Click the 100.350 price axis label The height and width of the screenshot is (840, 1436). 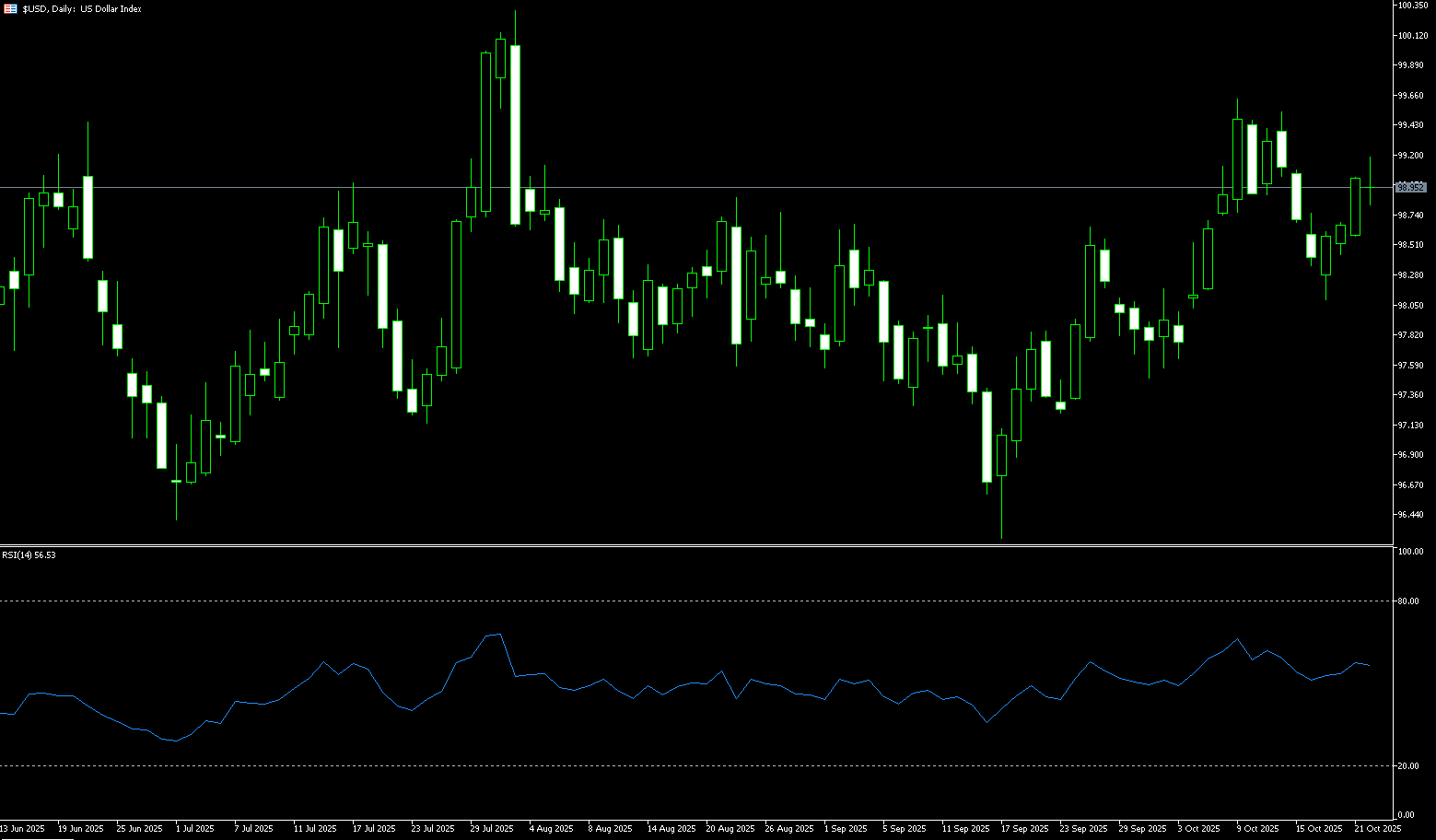click(x=1412, y=6)
